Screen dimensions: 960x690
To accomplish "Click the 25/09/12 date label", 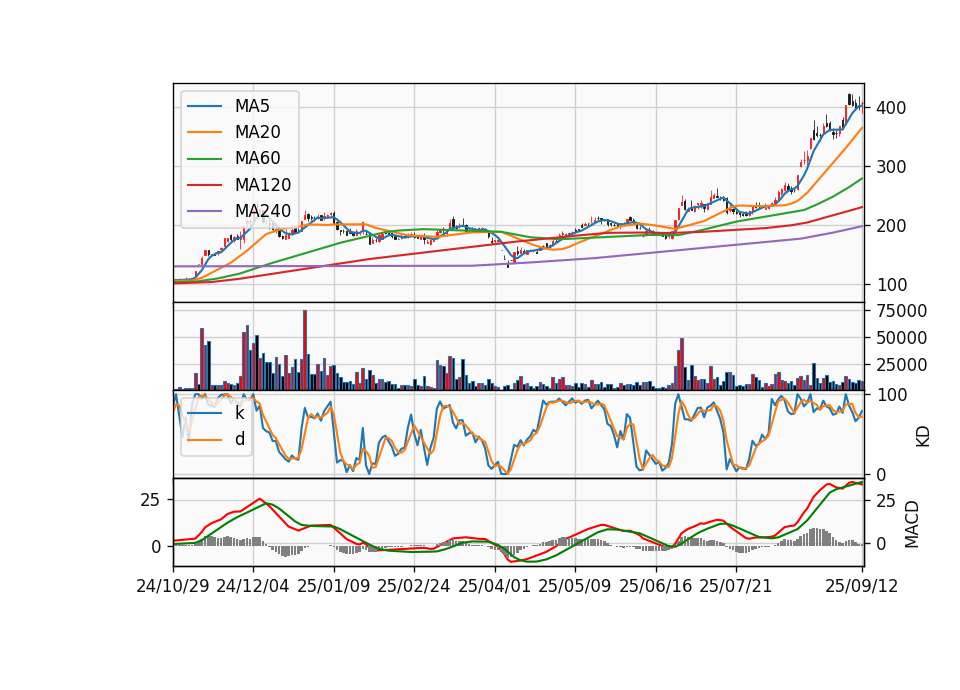I will pos(862,587).
